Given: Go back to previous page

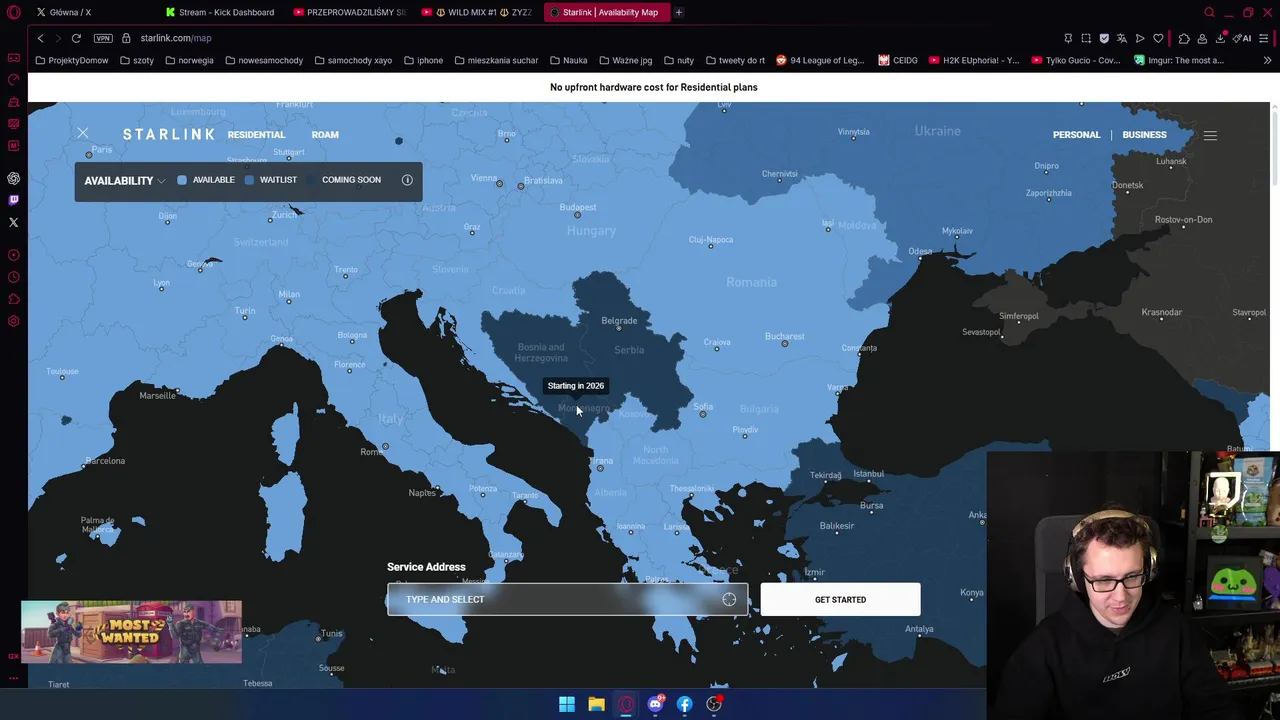Looking at the screenshot, I should (x=40, y=38).
